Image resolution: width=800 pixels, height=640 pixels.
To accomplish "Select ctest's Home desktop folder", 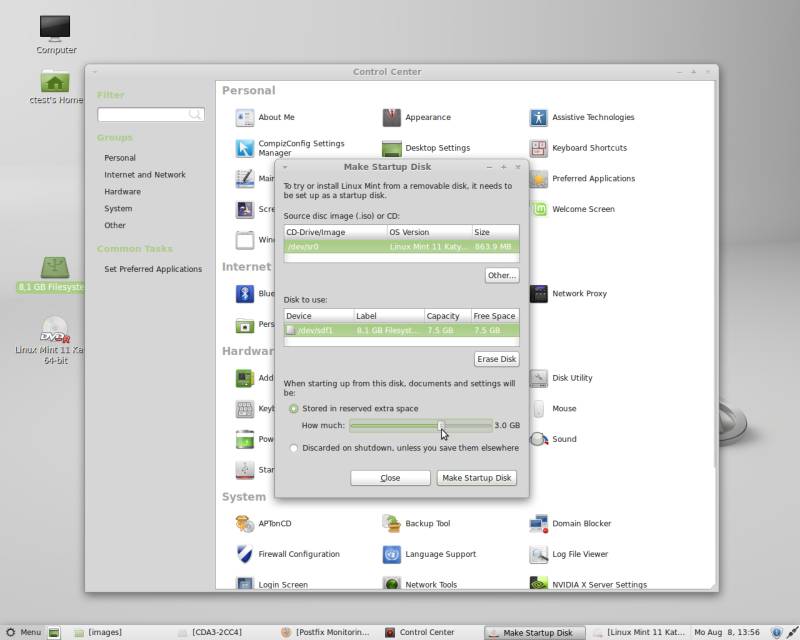I will pos(56,87).
